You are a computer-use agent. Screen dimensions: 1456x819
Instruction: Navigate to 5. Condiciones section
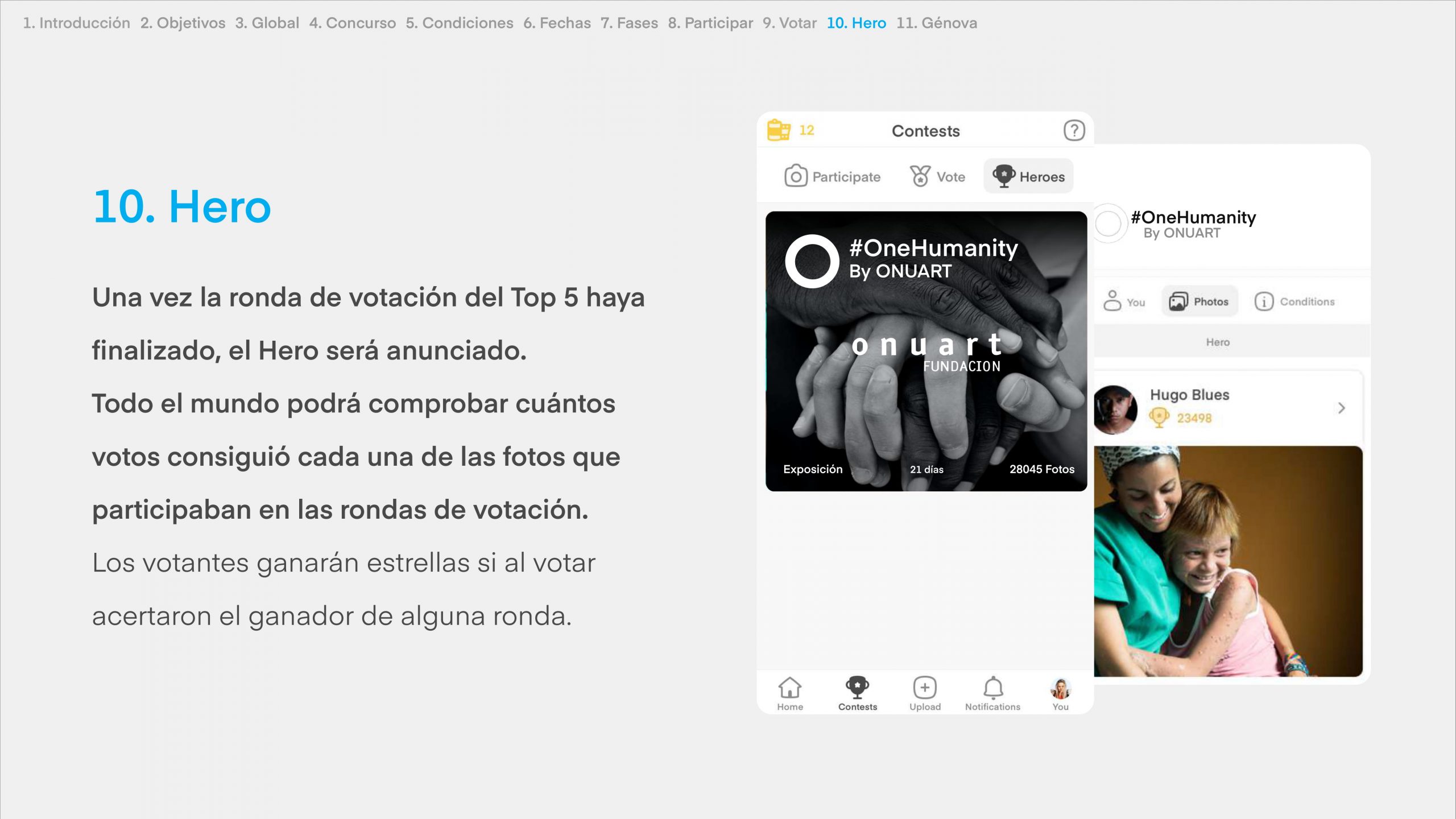[459, 23]
